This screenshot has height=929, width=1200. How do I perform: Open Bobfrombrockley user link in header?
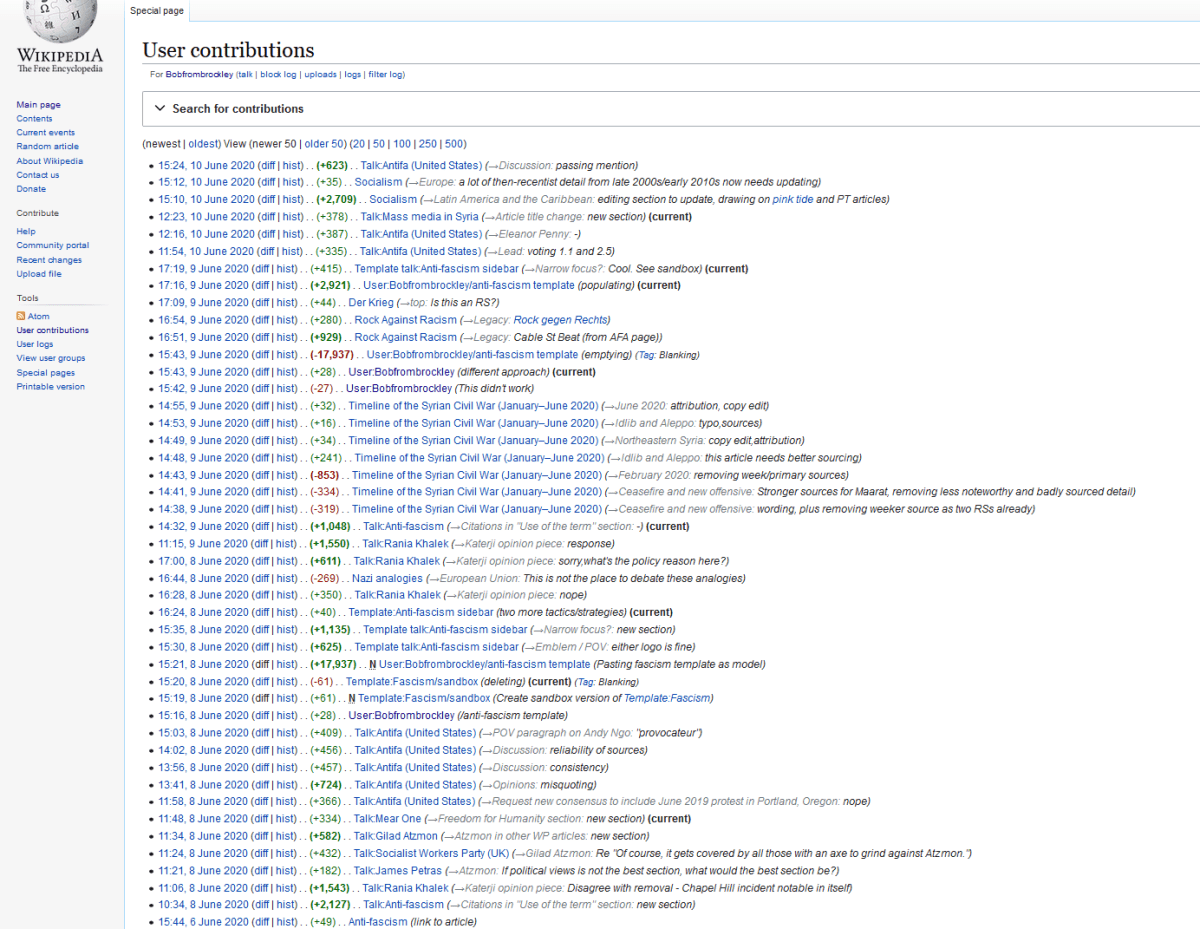tap(199, 74)
